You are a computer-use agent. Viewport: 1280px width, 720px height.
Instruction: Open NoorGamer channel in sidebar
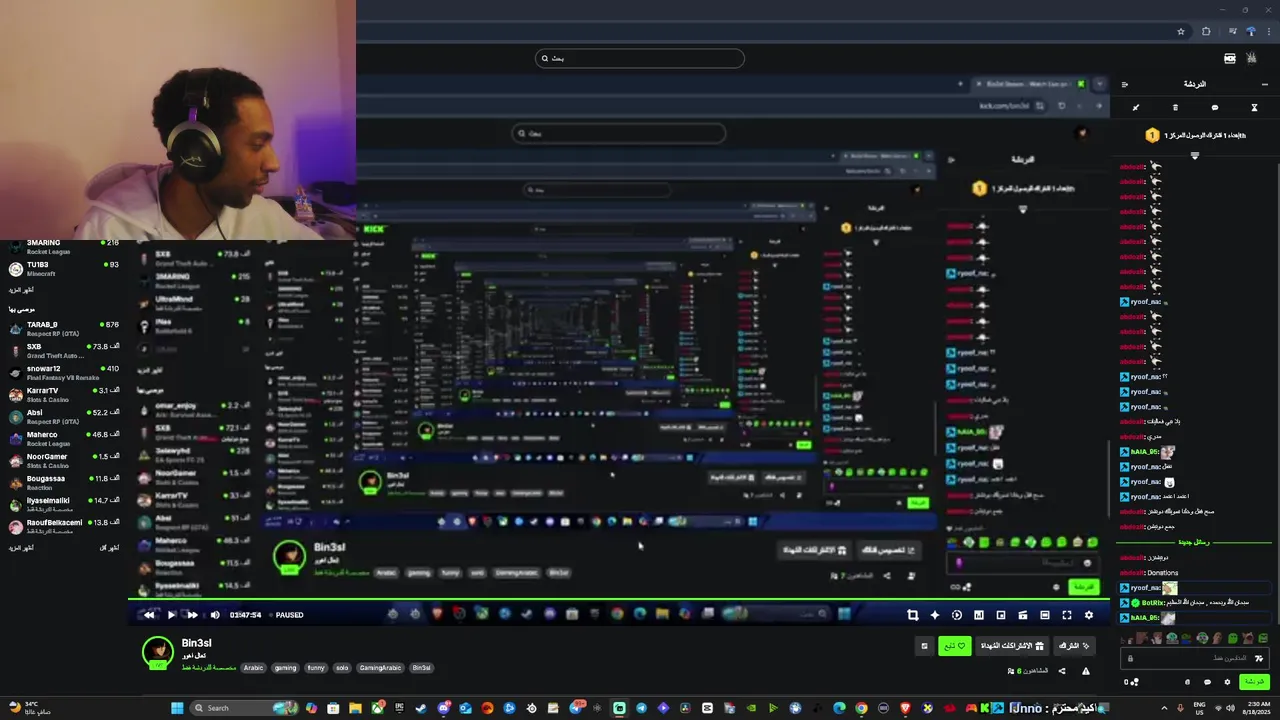[x=62, y=461]
